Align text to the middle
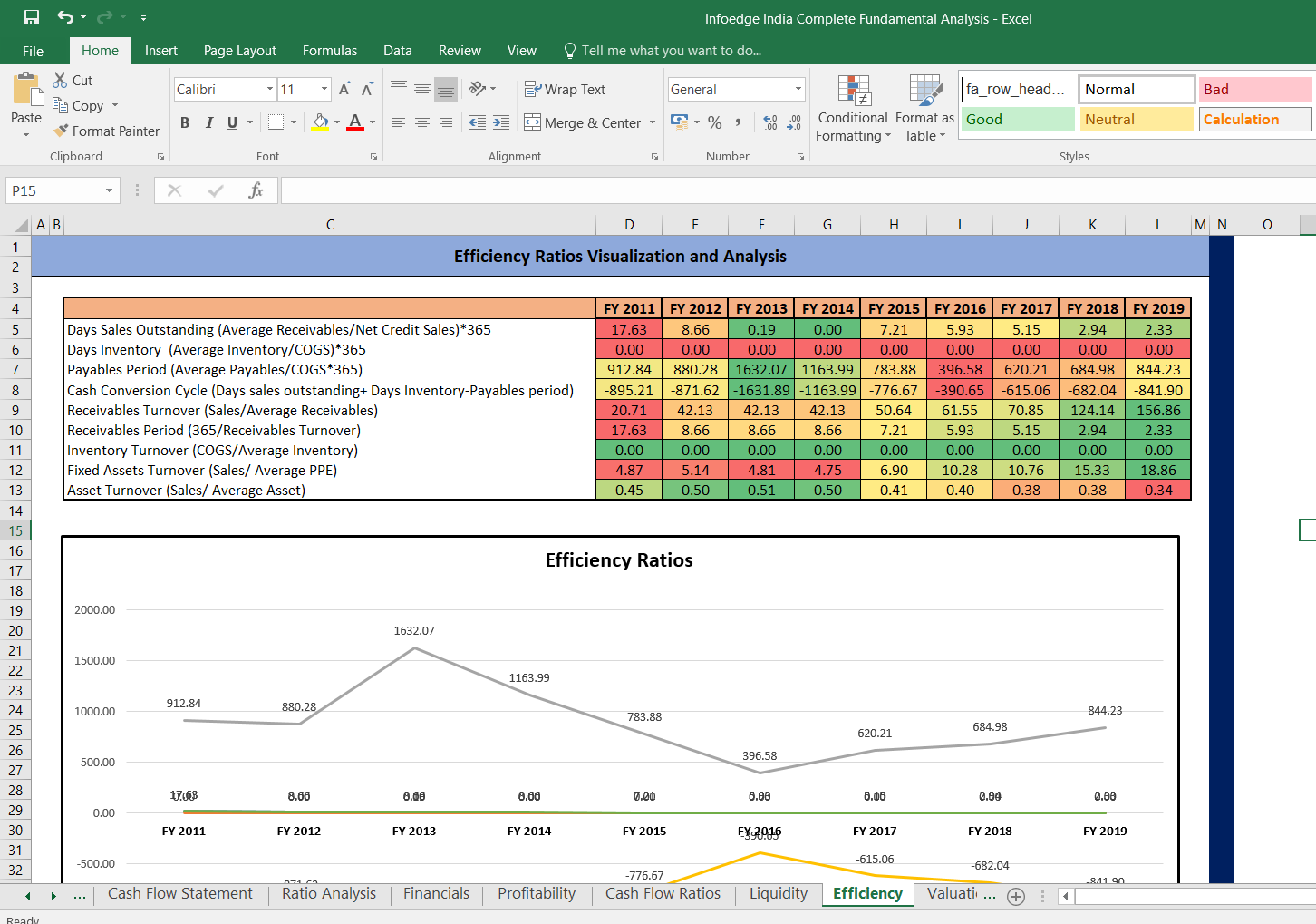 pyautogui.click(x=422, y=88)
